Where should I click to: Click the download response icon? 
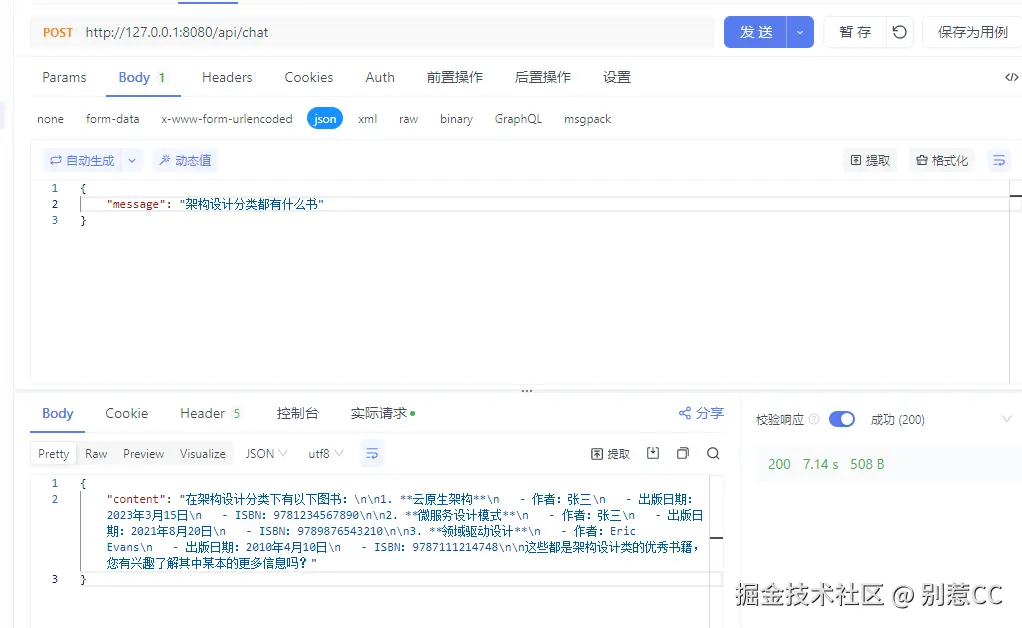[x=652, y=453]
